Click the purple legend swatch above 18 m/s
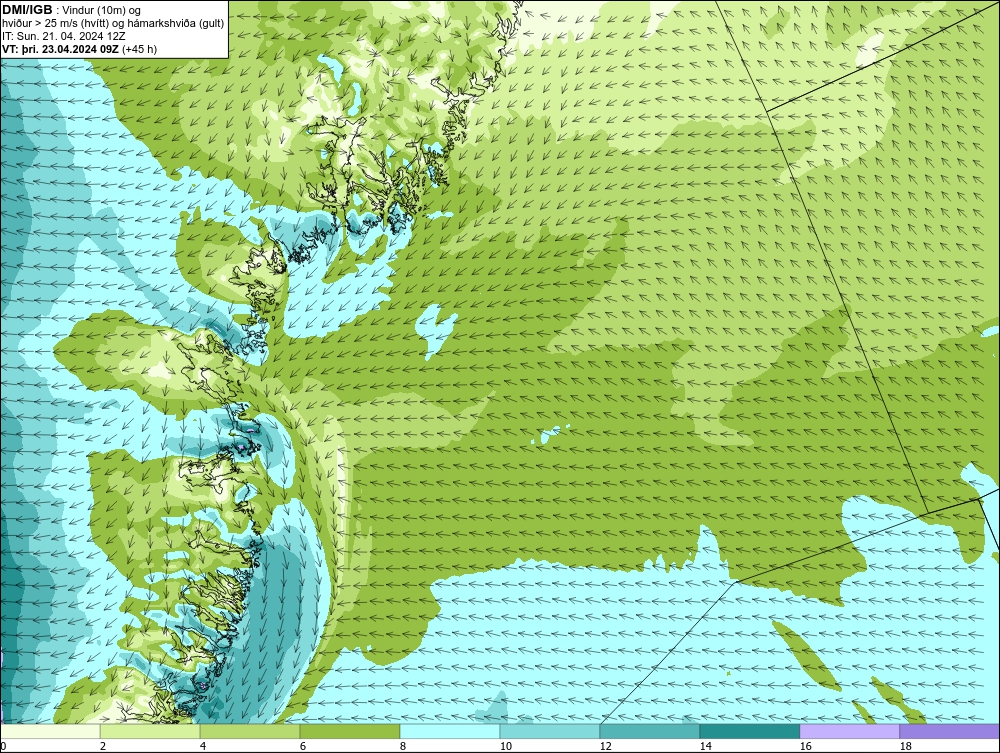 [950, 731]
